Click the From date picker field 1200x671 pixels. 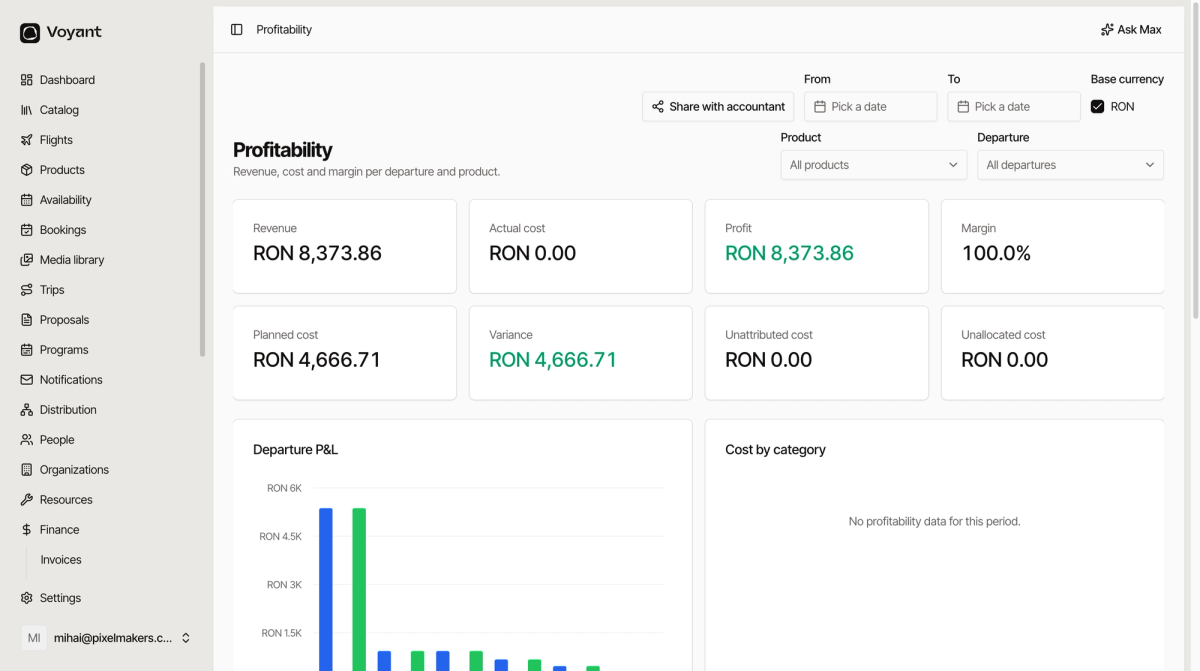click(870, 107)
